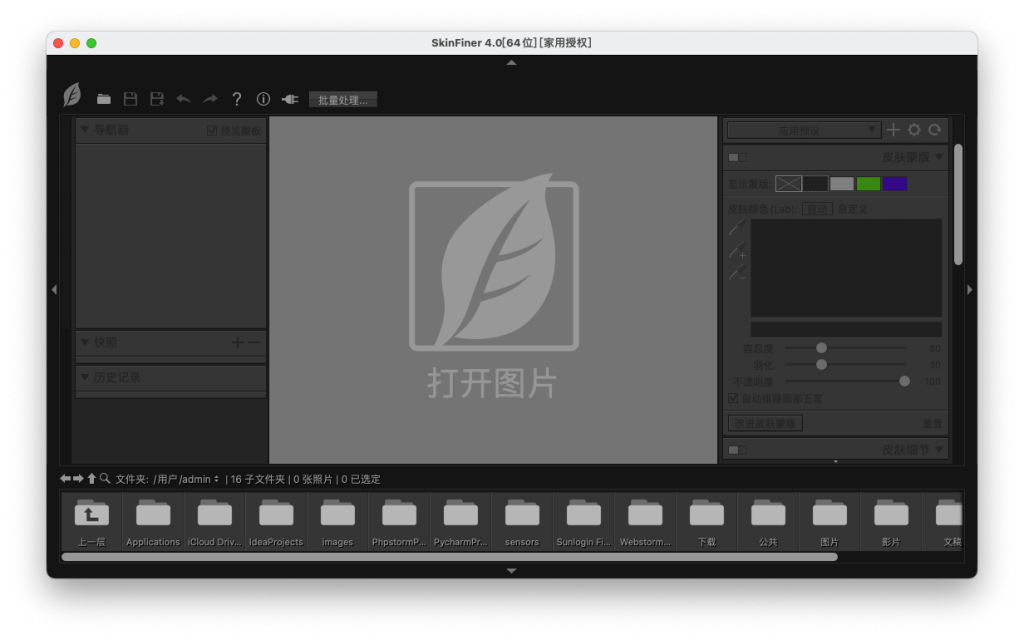This screenshot has height=640, width=1024.
Task: Open preset settings gear icon
Action: coord(914,130)
